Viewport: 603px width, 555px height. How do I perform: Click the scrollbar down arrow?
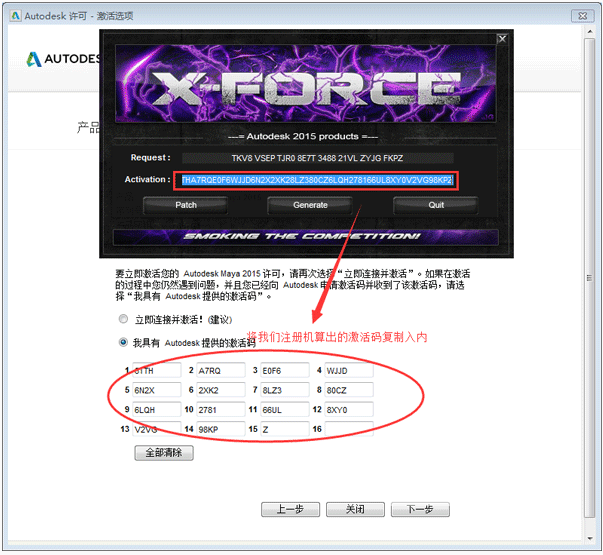click(x=589, y=538)
